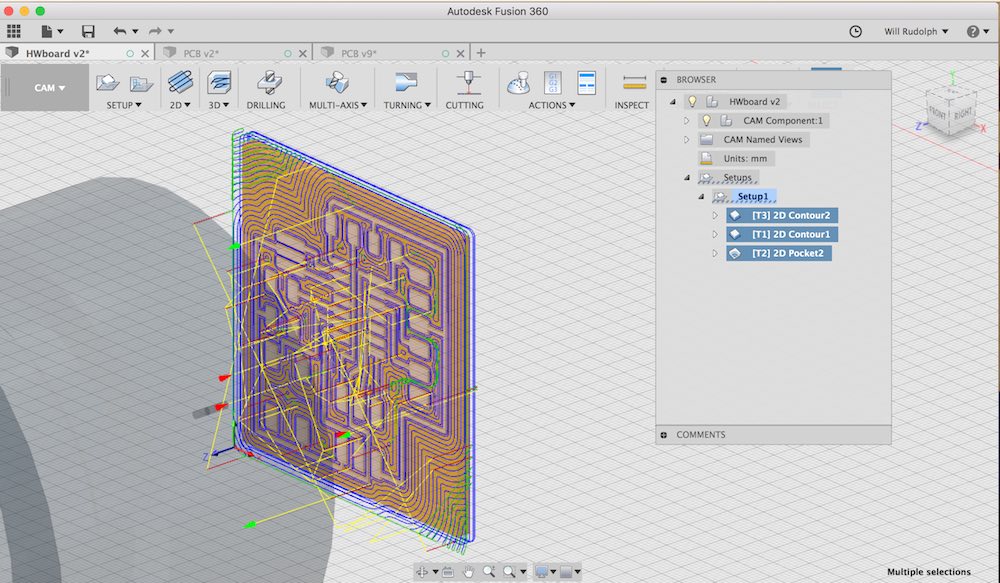
Task: Save the design with floppy icon
Action: coord(88,31)
